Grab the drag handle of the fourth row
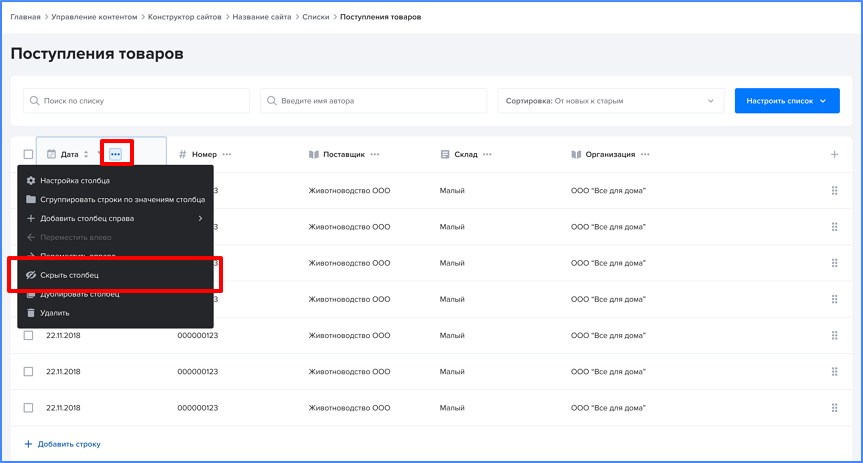This screenshot has width=863, height=463. 834,299
